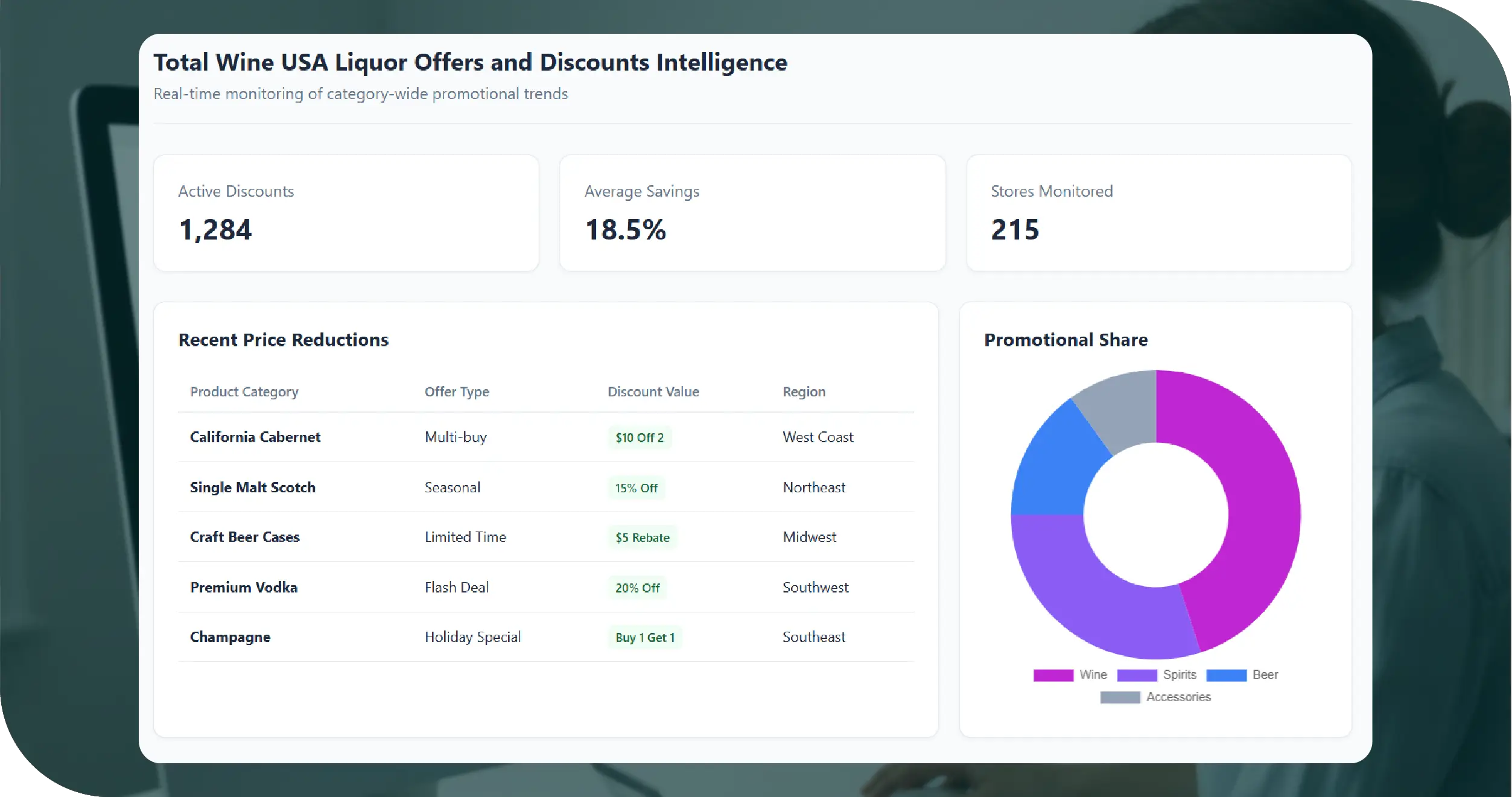This screenshot has width=1512, height=797.
Task: Select the California Cabernet row
Action: 255,437
